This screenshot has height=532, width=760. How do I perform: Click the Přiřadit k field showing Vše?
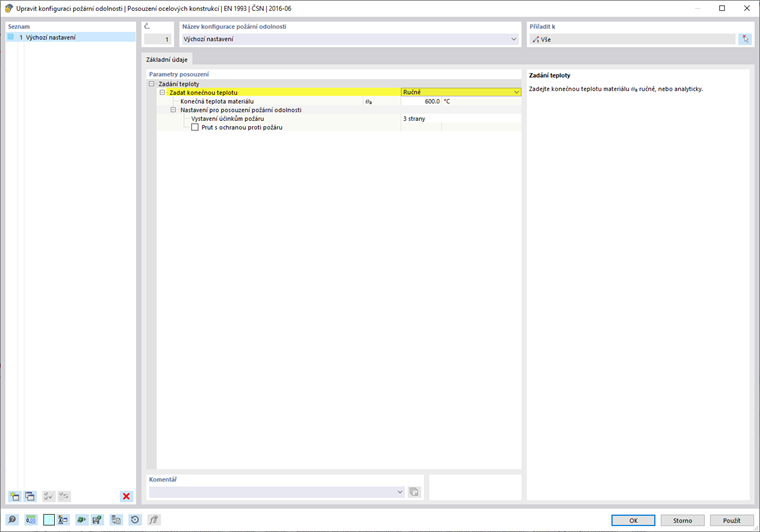(x=633, y=39)
